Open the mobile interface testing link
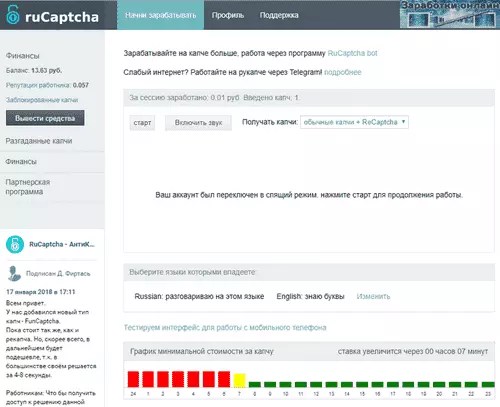Image resolution: width=500 pixels, height=407 pixels. [225, 327]
